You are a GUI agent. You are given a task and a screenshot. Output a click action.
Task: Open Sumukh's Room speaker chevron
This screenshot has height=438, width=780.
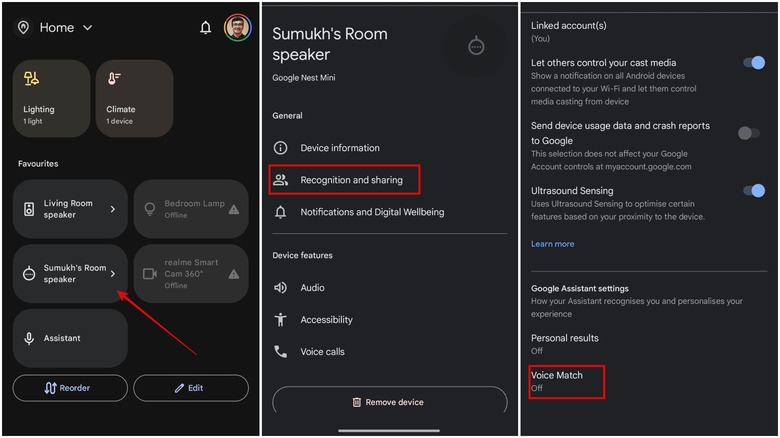112,273
